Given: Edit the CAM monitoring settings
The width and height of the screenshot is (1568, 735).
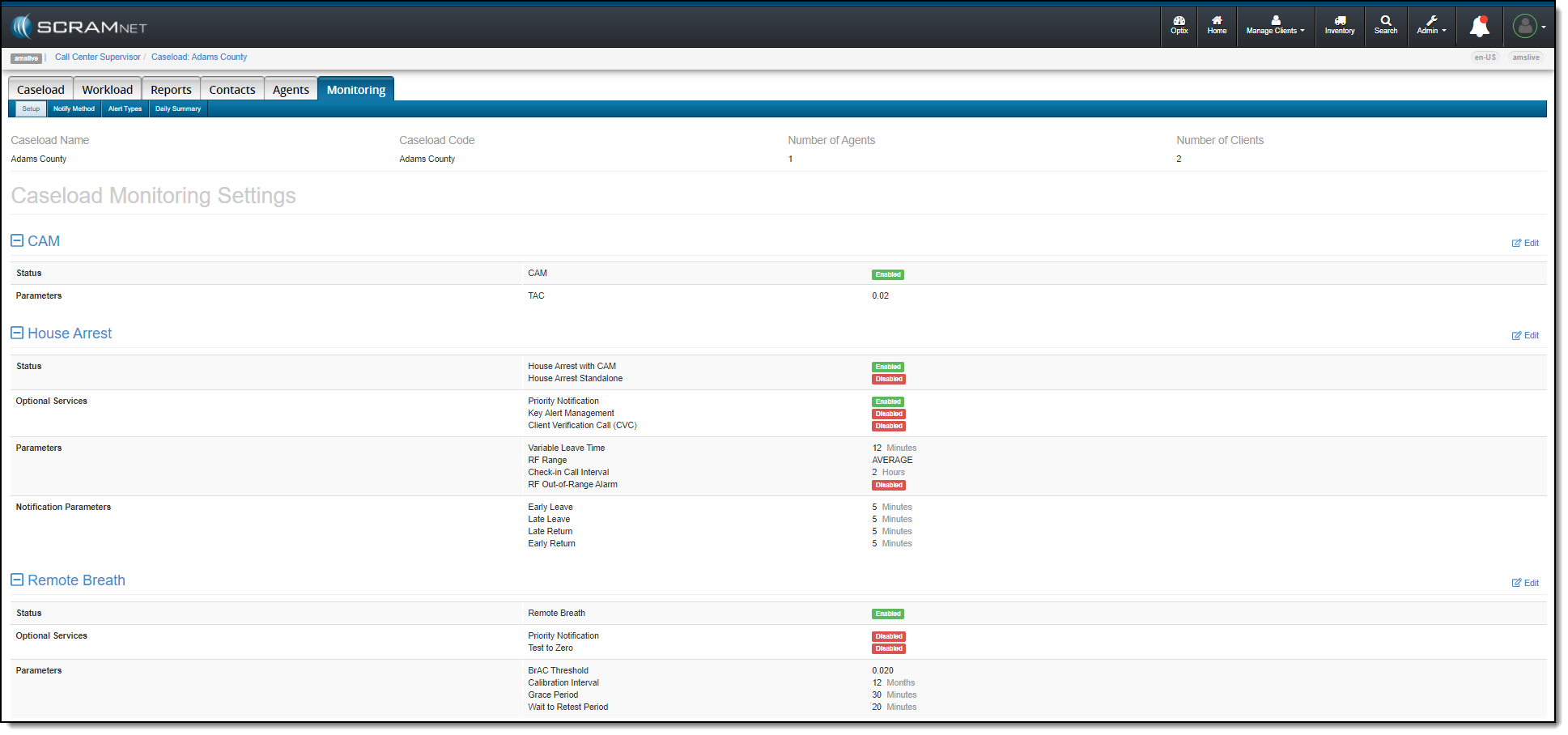Looking at the screenshot, I should [x=1525, y=243].
